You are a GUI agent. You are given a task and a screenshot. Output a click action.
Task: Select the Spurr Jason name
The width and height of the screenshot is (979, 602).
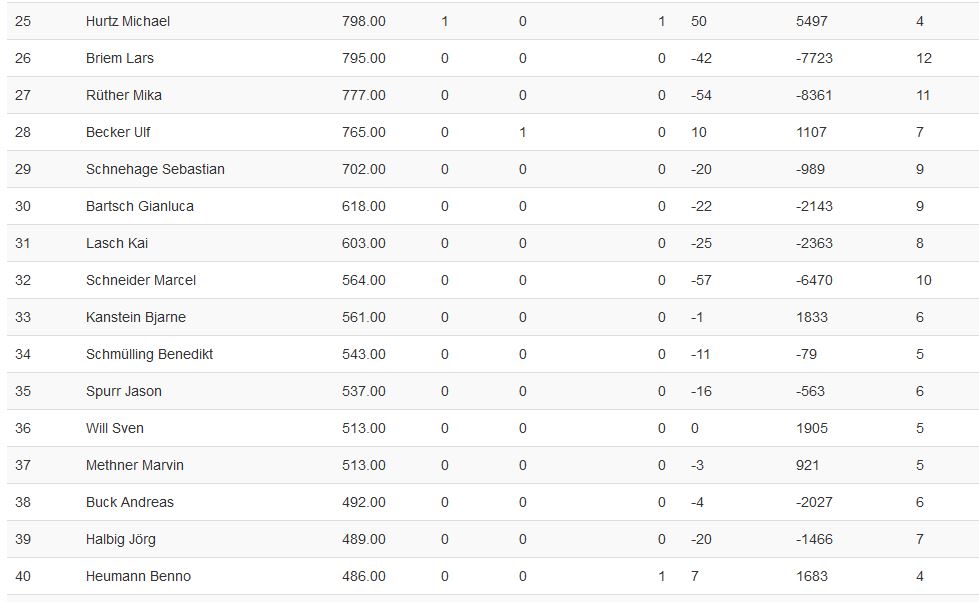(x=124, y=391)
